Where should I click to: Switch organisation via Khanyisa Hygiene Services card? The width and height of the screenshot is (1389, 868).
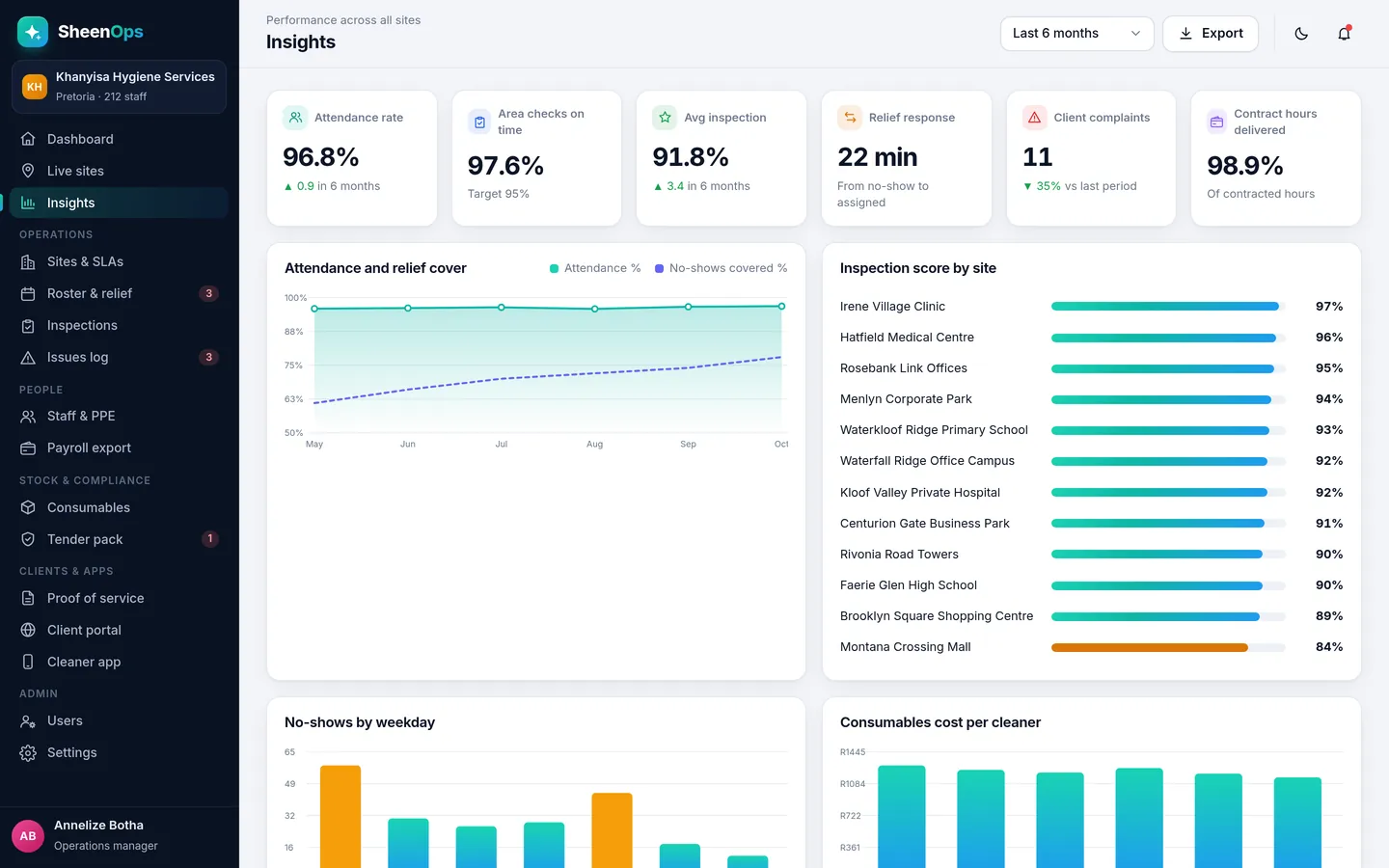pyautogui.click(x=120, y=87)
